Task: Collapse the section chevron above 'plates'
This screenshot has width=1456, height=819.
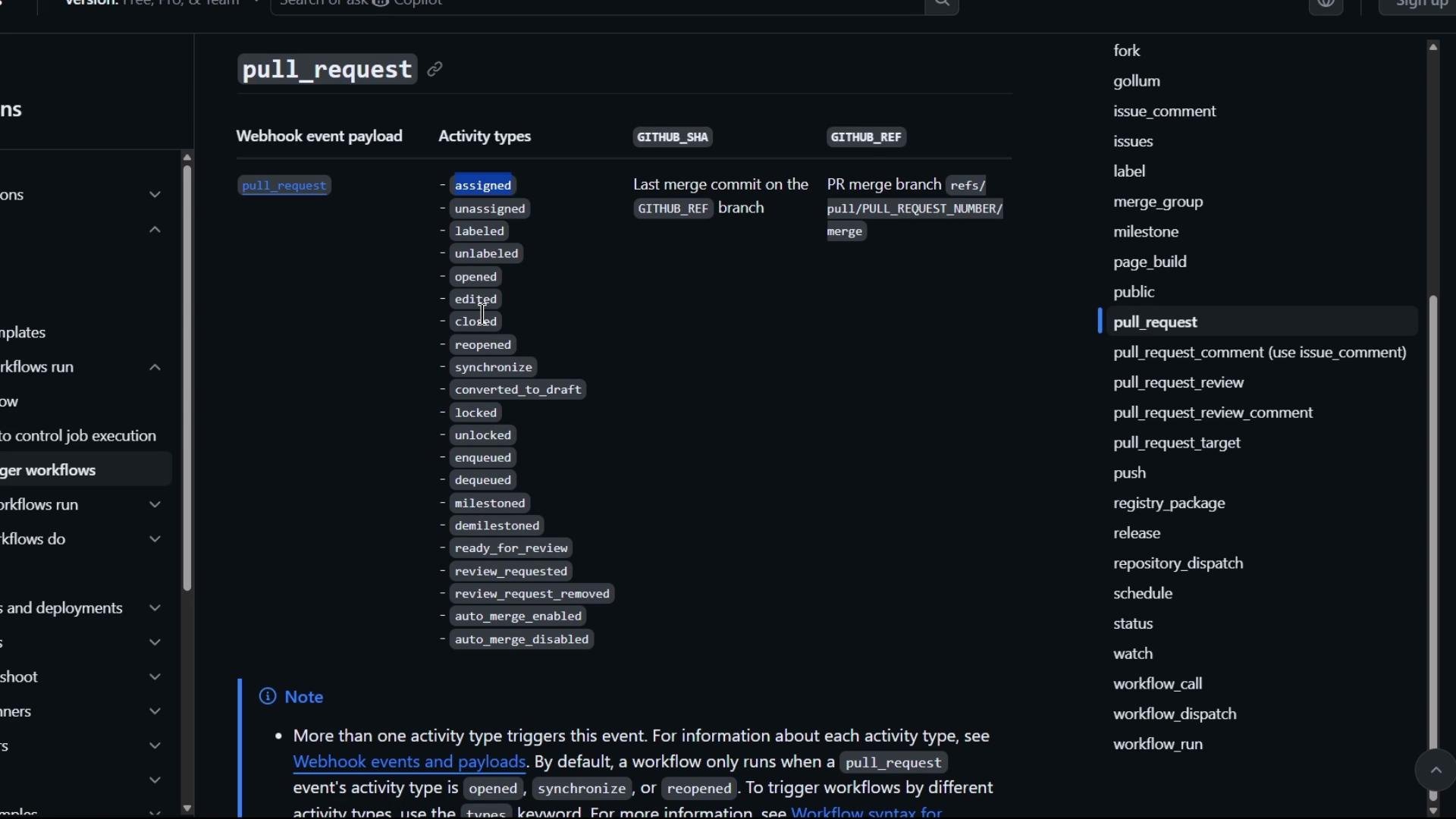Action: 155,230
